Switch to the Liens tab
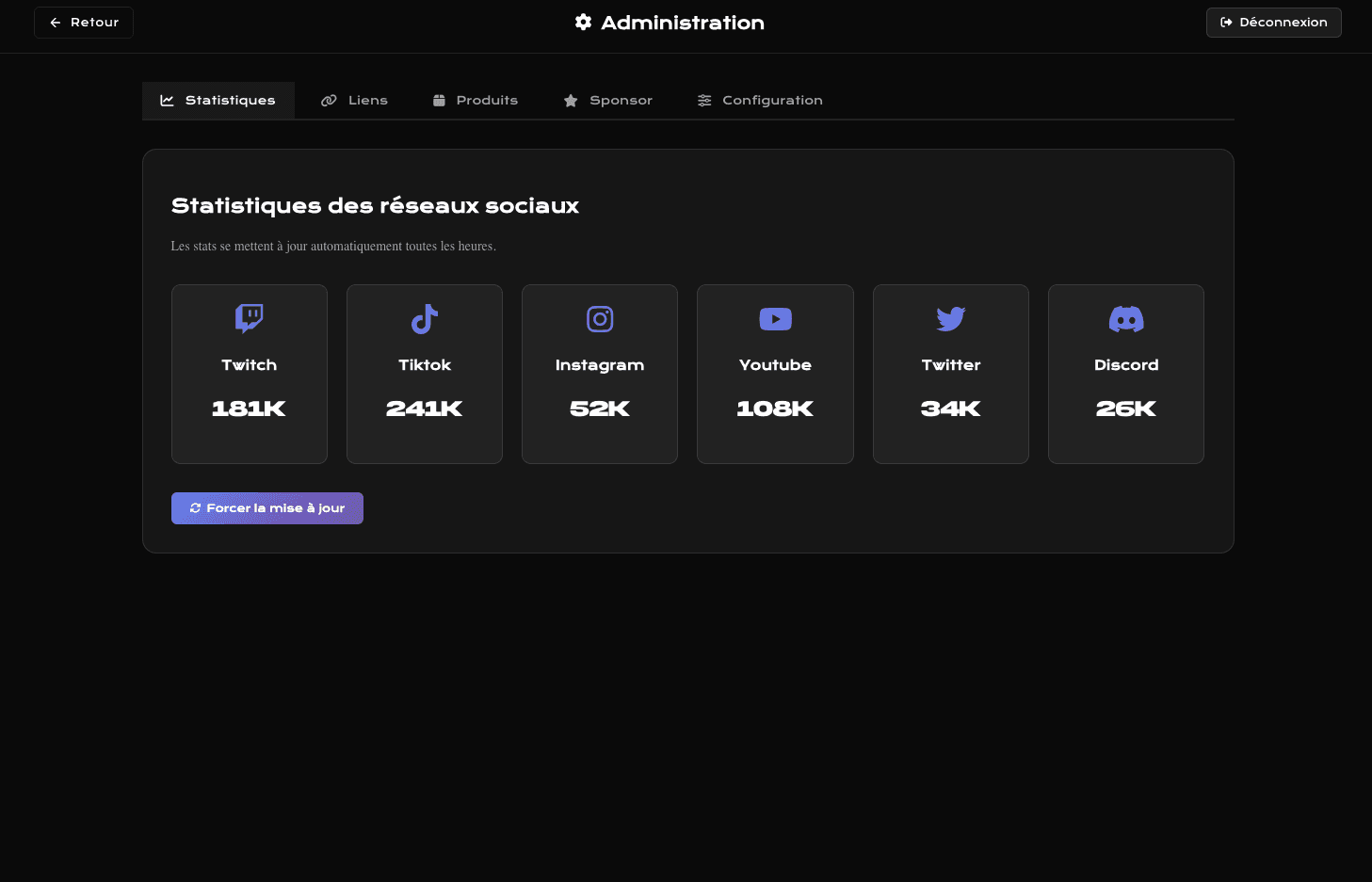This screenshot has width=1372, height=882. pos(354,100)
